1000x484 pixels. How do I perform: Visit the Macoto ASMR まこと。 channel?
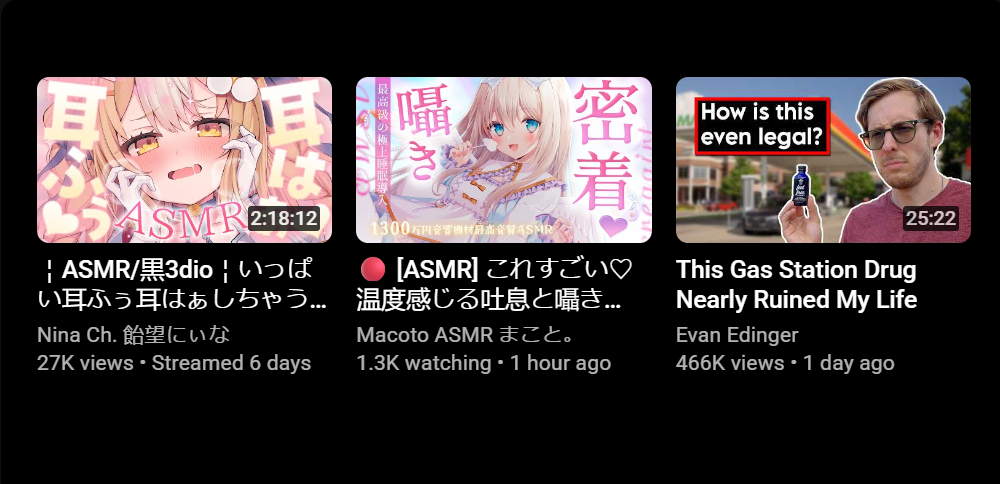coord(464,335)
